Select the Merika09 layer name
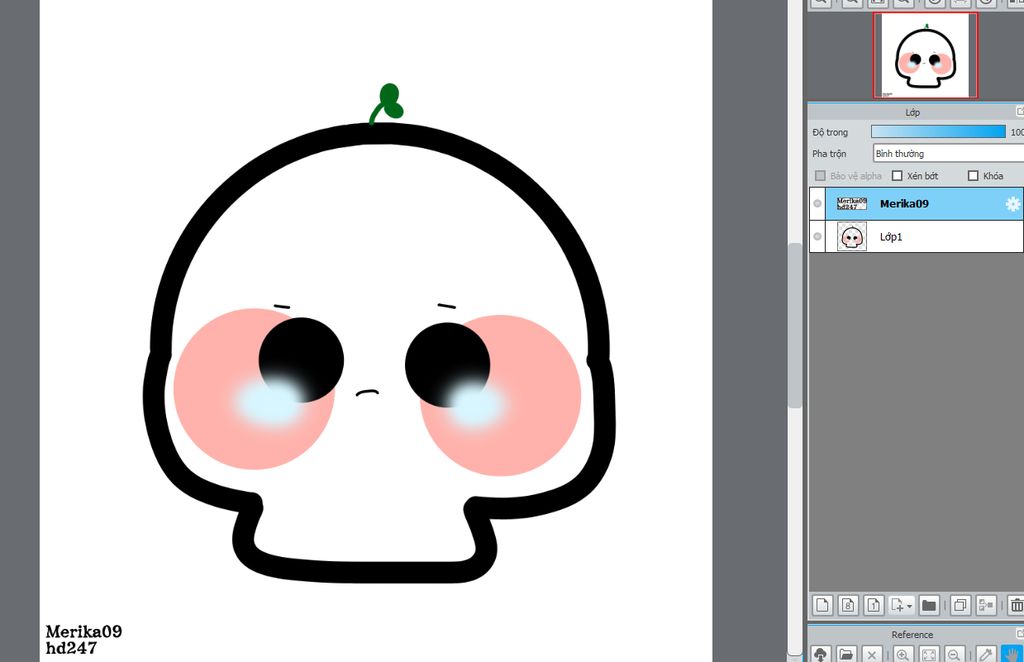1024x662 pixels. coord(904,204)
